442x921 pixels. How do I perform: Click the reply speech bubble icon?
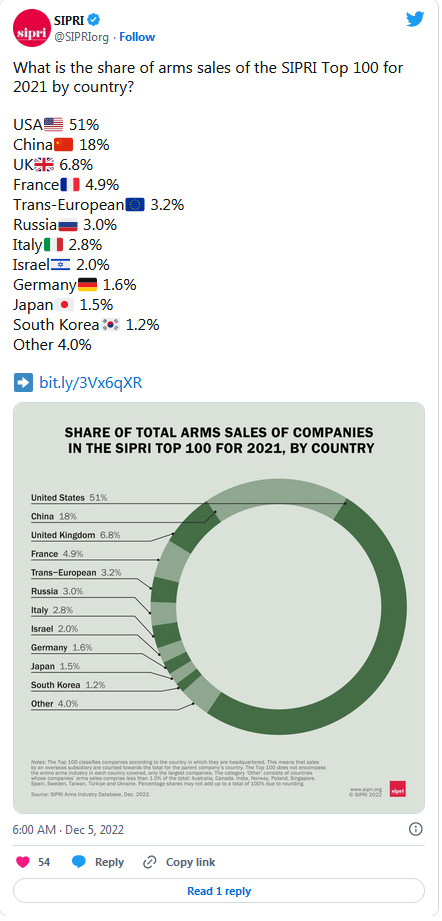click(x=79, y=862)
